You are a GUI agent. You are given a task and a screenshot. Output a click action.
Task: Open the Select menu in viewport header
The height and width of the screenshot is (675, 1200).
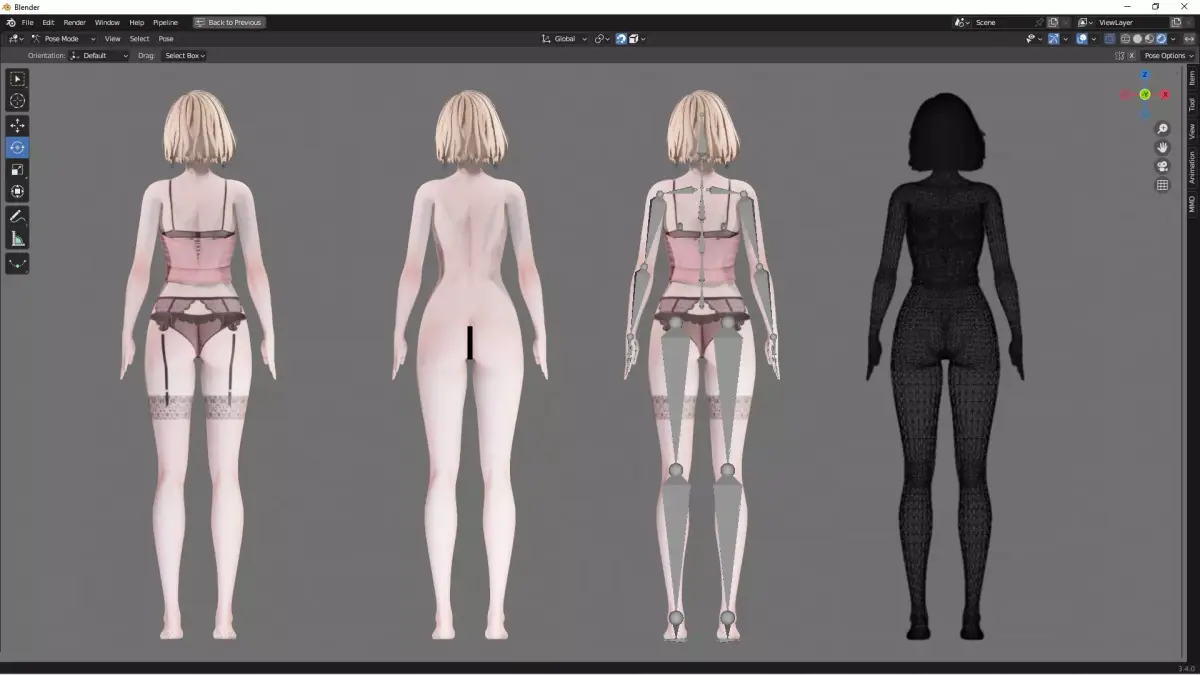tap(139, 39)
